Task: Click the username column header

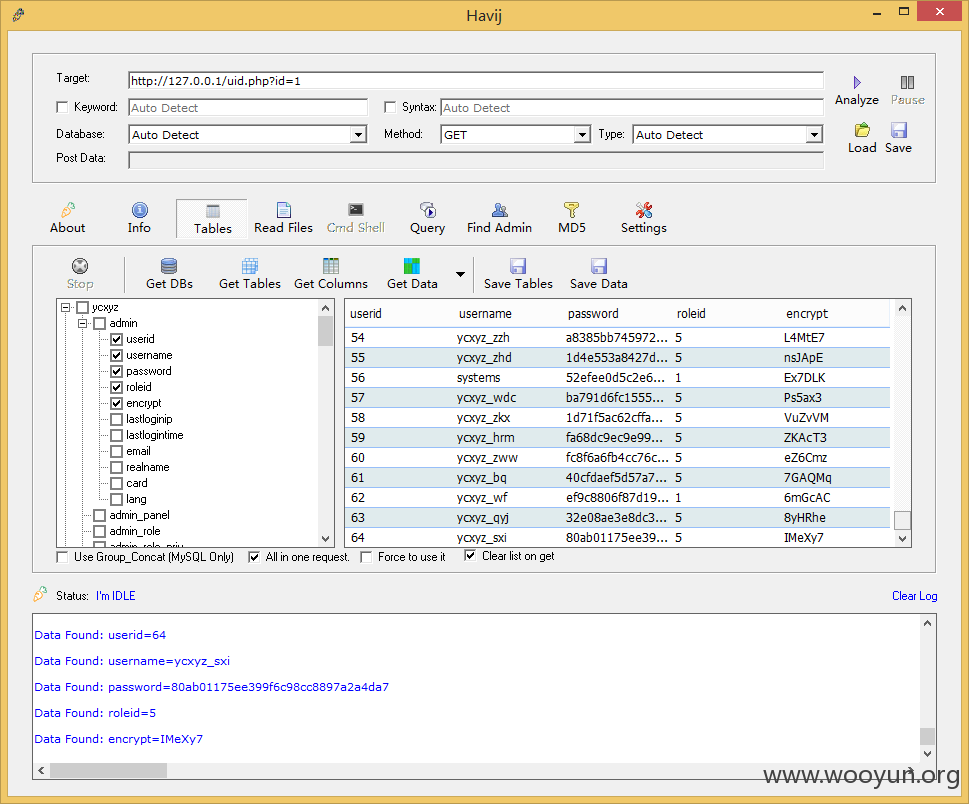Action: 485,314
